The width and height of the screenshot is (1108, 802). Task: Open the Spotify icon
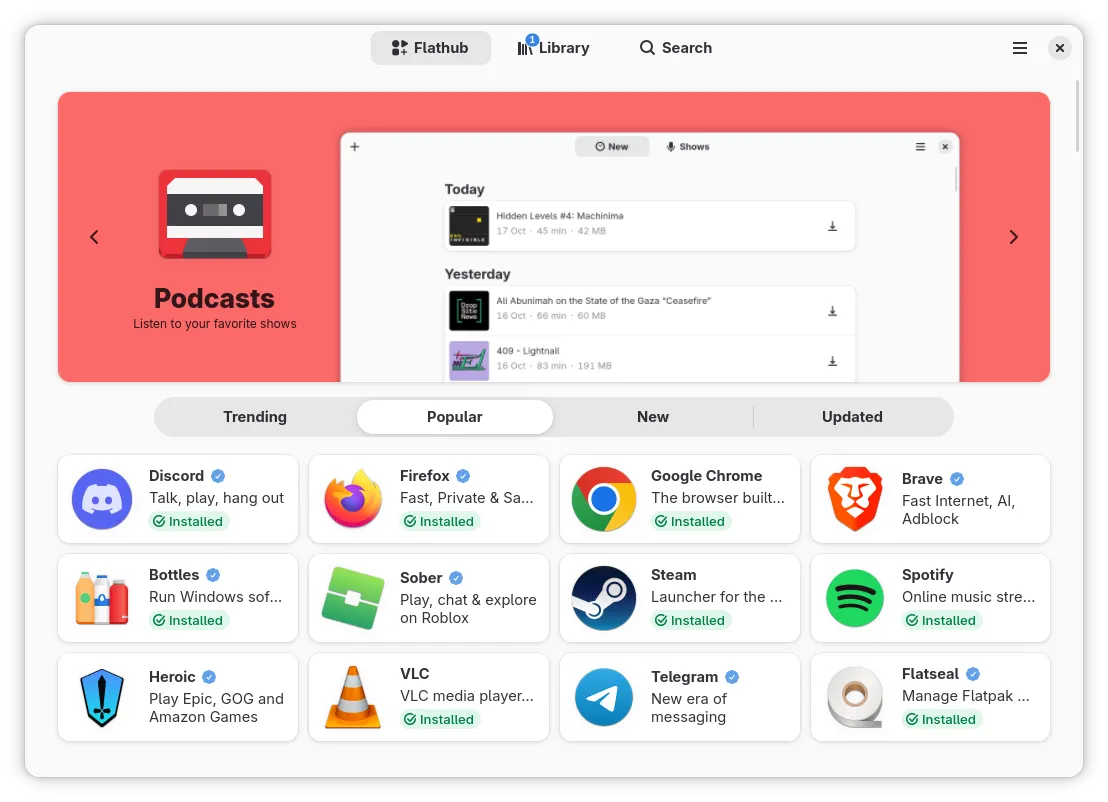855,598
